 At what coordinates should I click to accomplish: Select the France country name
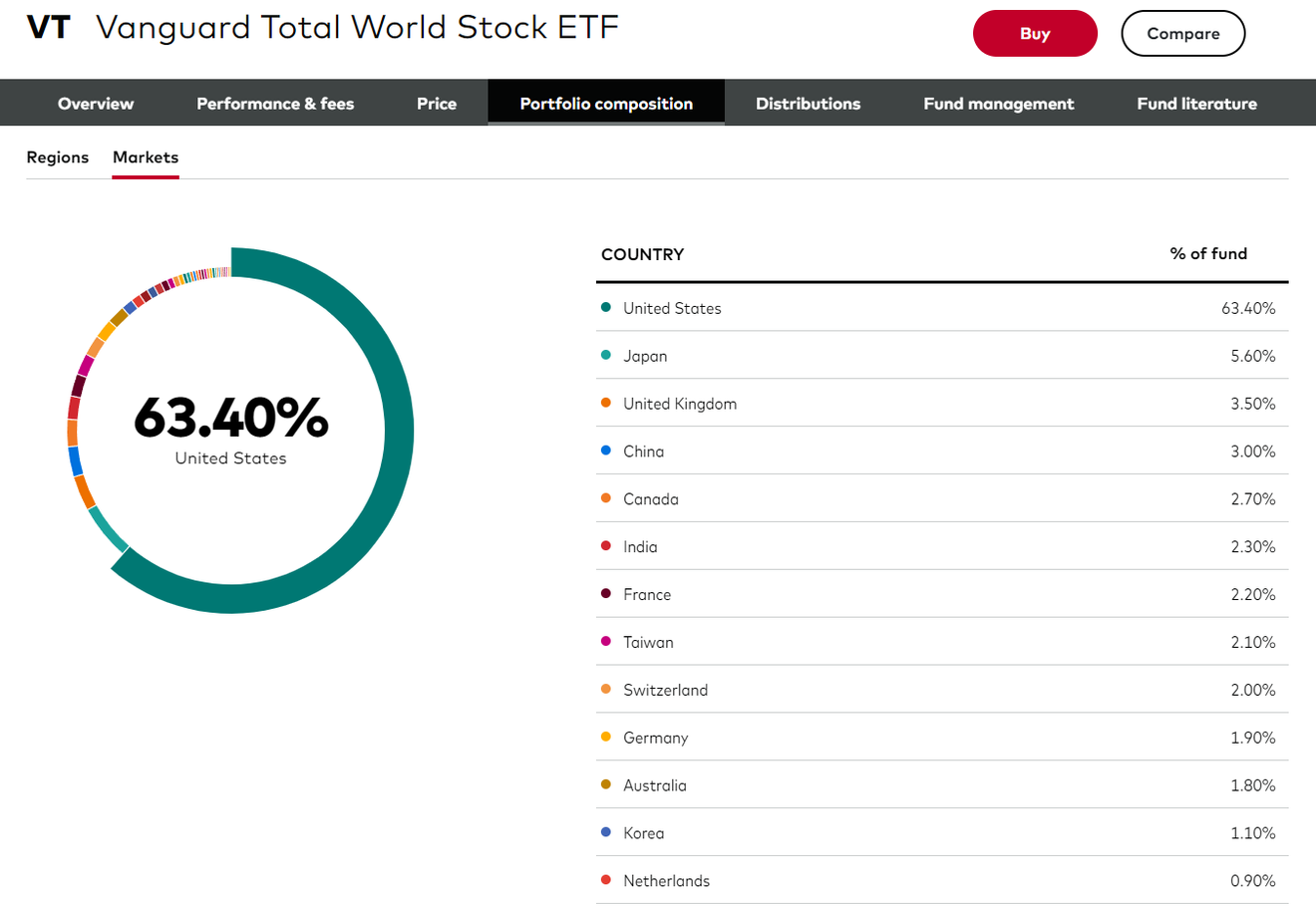pos(647,595)
